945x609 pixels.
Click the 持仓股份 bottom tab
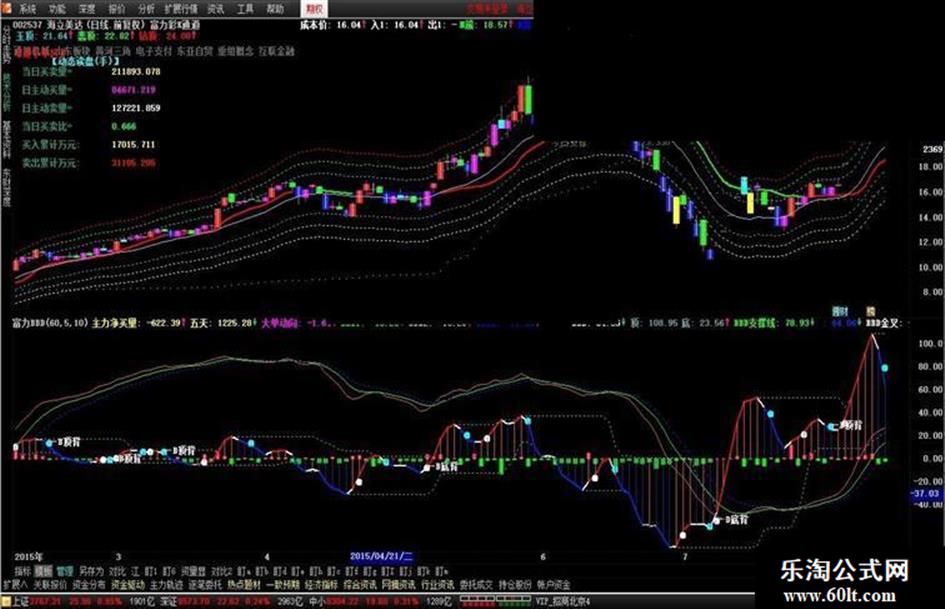pyautogui.click(x=515, y=585)
